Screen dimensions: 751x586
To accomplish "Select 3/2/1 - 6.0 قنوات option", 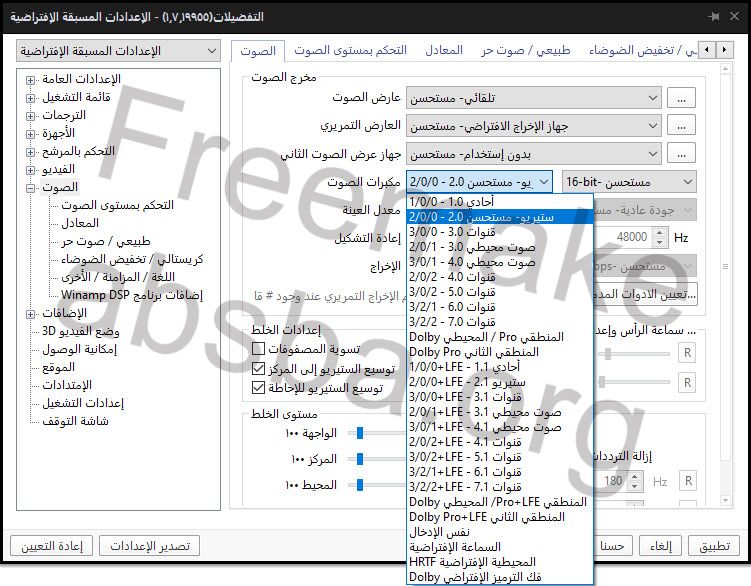I will pyautogui.click(x=500, y=307).
